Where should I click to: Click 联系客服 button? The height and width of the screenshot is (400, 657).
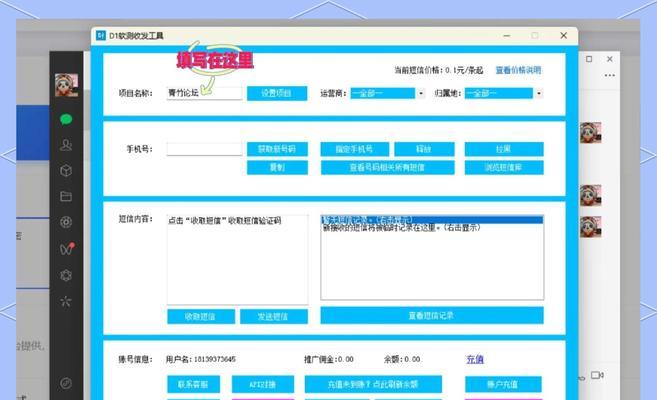point(193,384)
